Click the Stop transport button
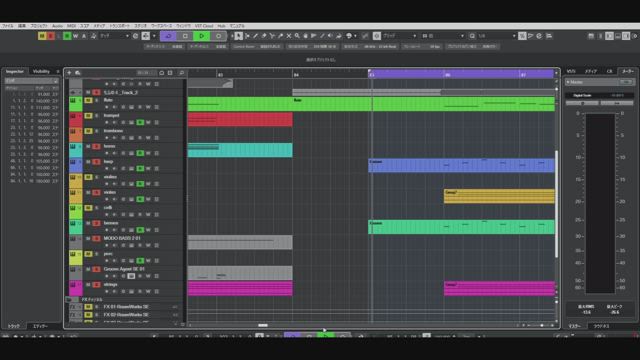The height and width of the screenshot is (360, 640). pos(185,36)
